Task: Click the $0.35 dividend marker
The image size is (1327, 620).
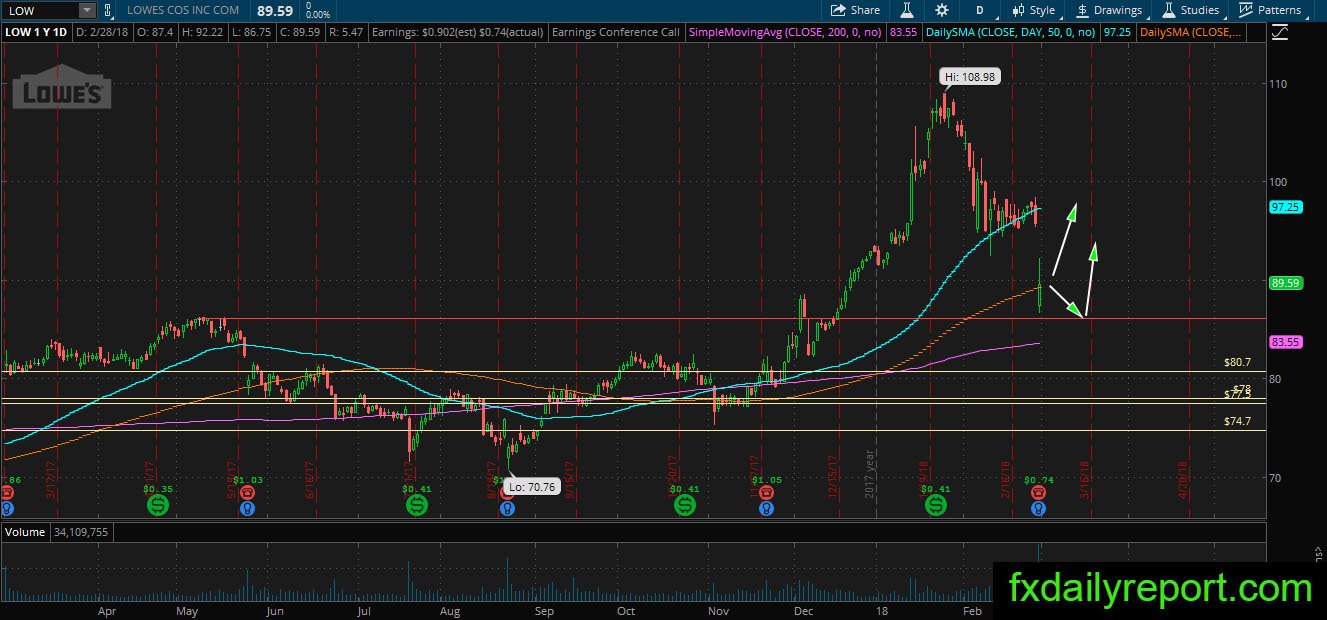Action: click(158, 505)
